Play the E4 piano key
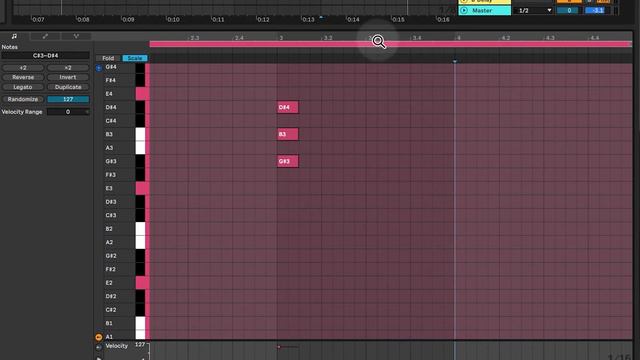This screenshot has height=360, width=640. (x=142, y=94)
